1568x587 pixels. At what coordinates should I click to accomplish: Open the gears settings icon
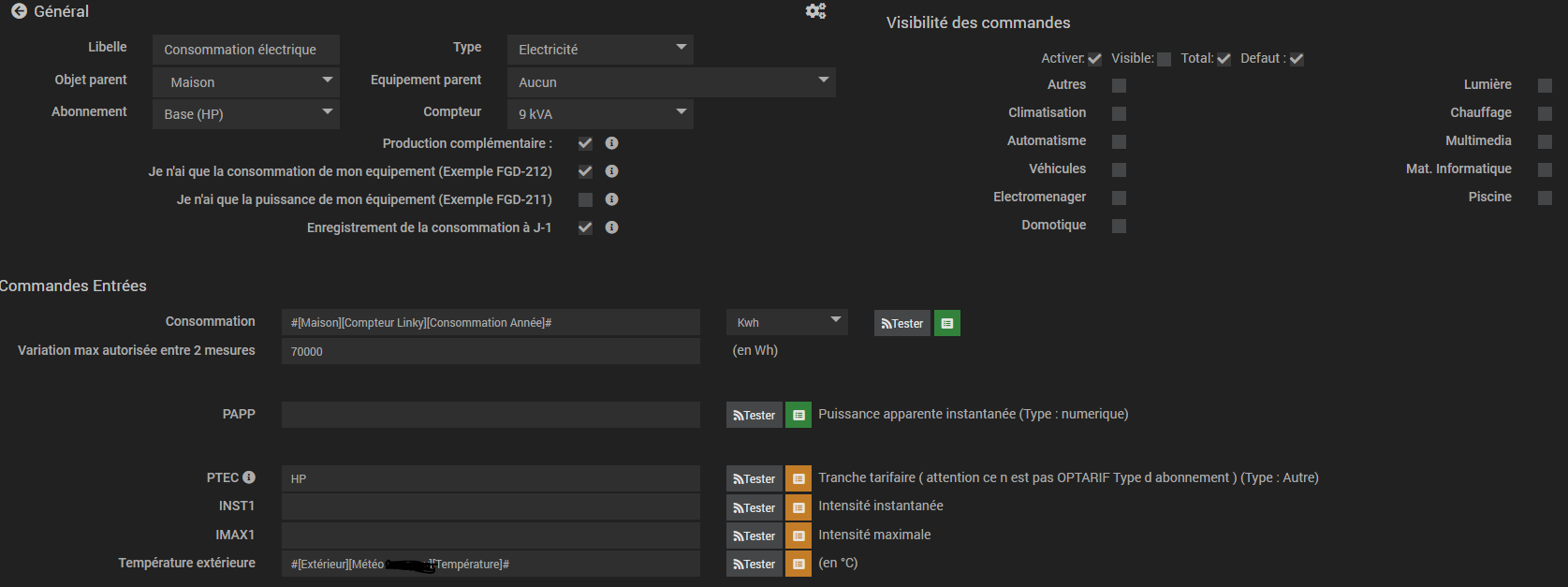815,11
